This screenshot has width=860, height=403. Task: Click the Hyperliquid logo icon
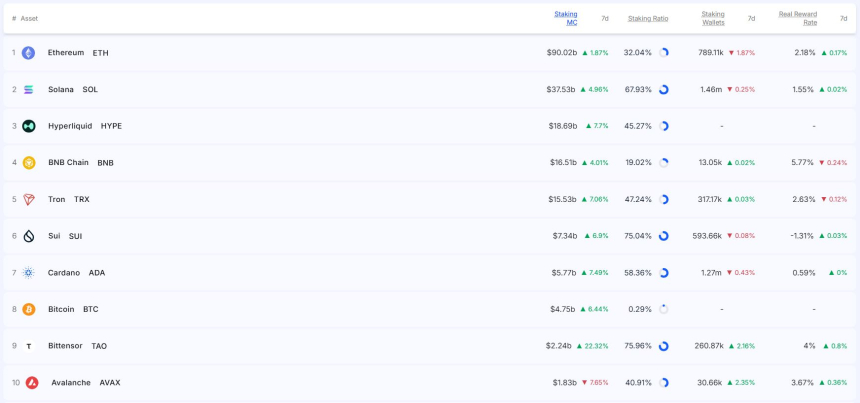(29, 126)
